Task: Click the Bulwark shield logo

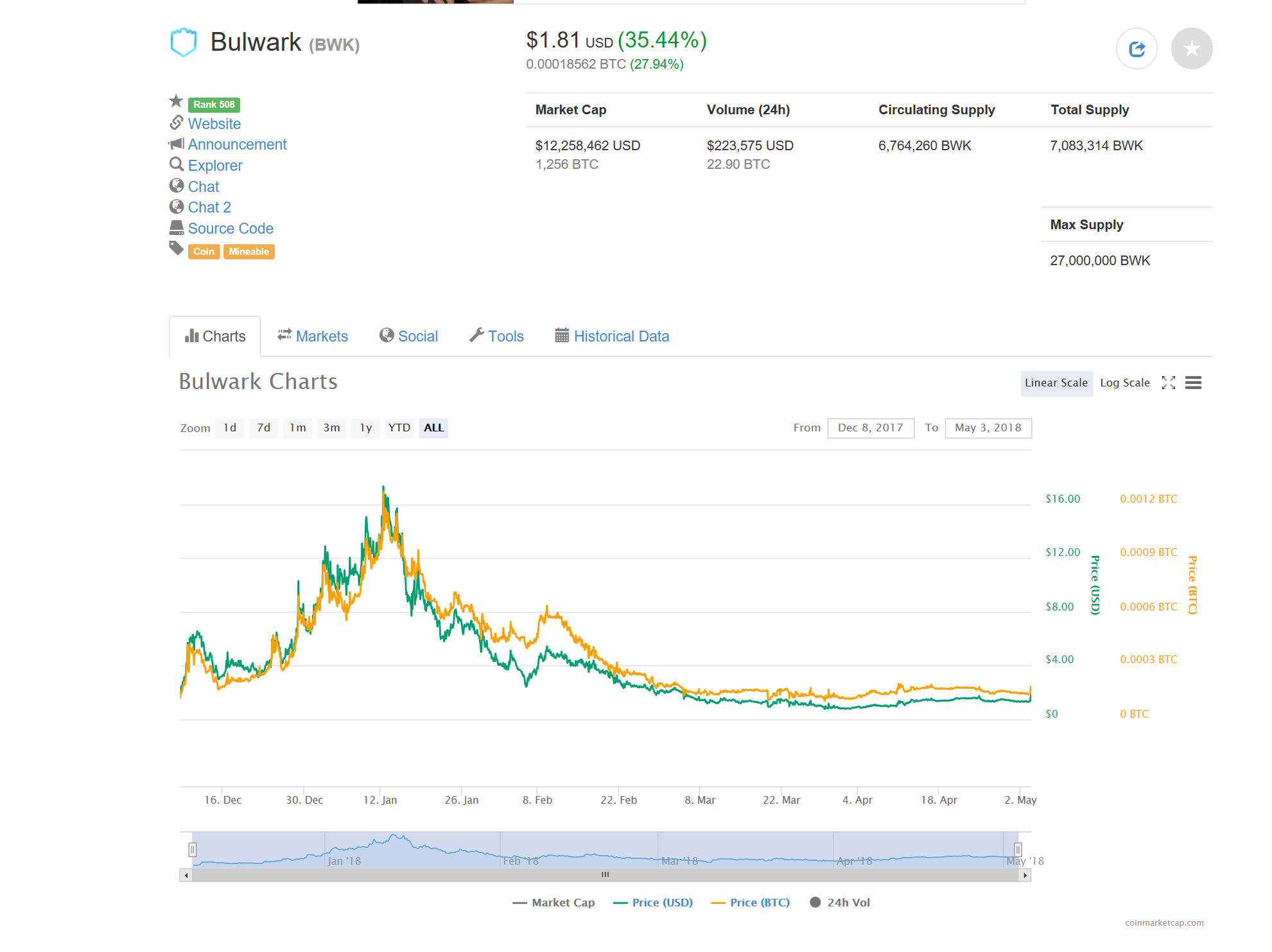Action: [x=183, y=42]
